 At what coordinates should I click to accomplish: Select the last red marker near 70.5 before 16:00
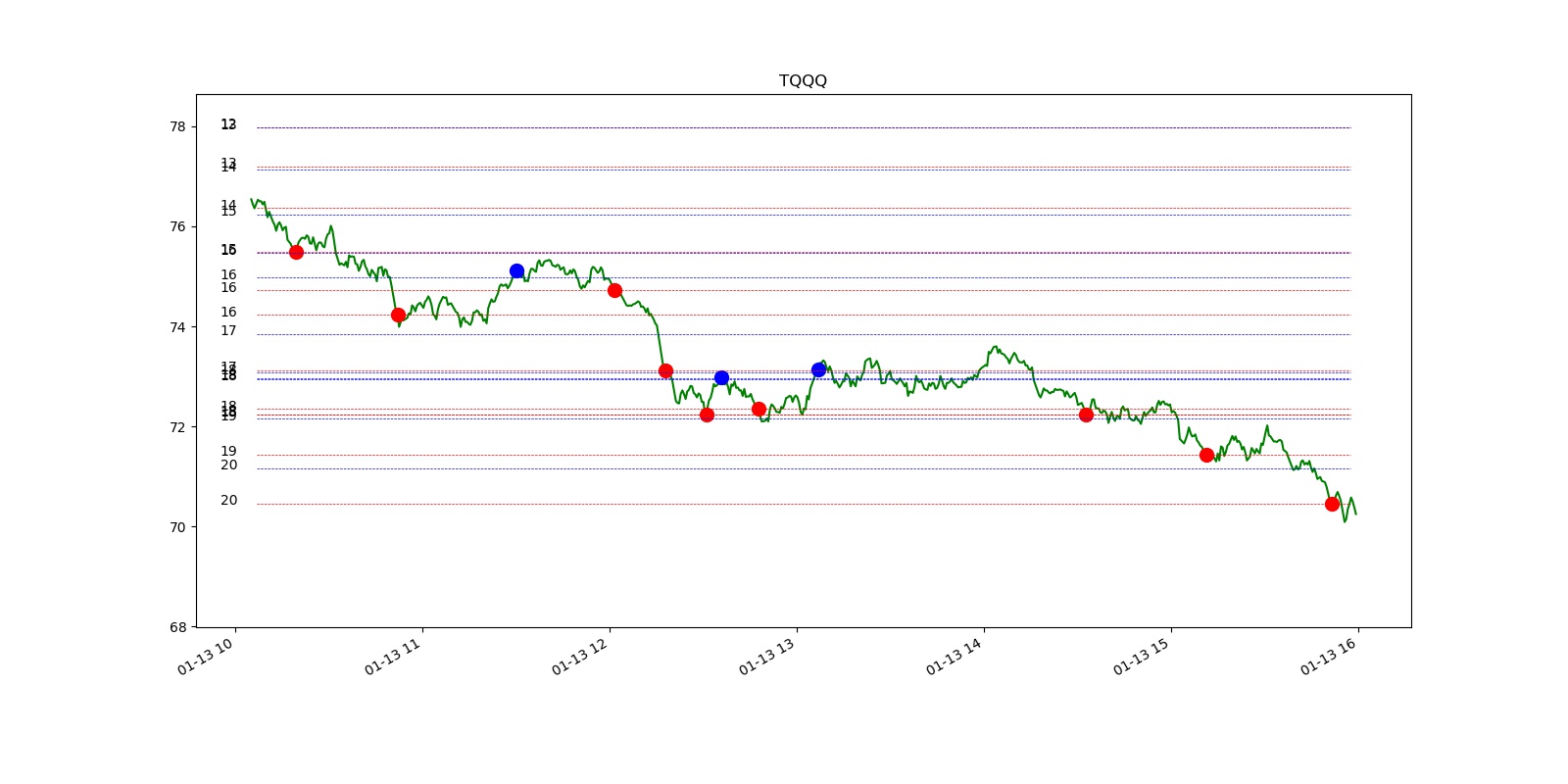pyautogui.click(x=1332, y=504)
